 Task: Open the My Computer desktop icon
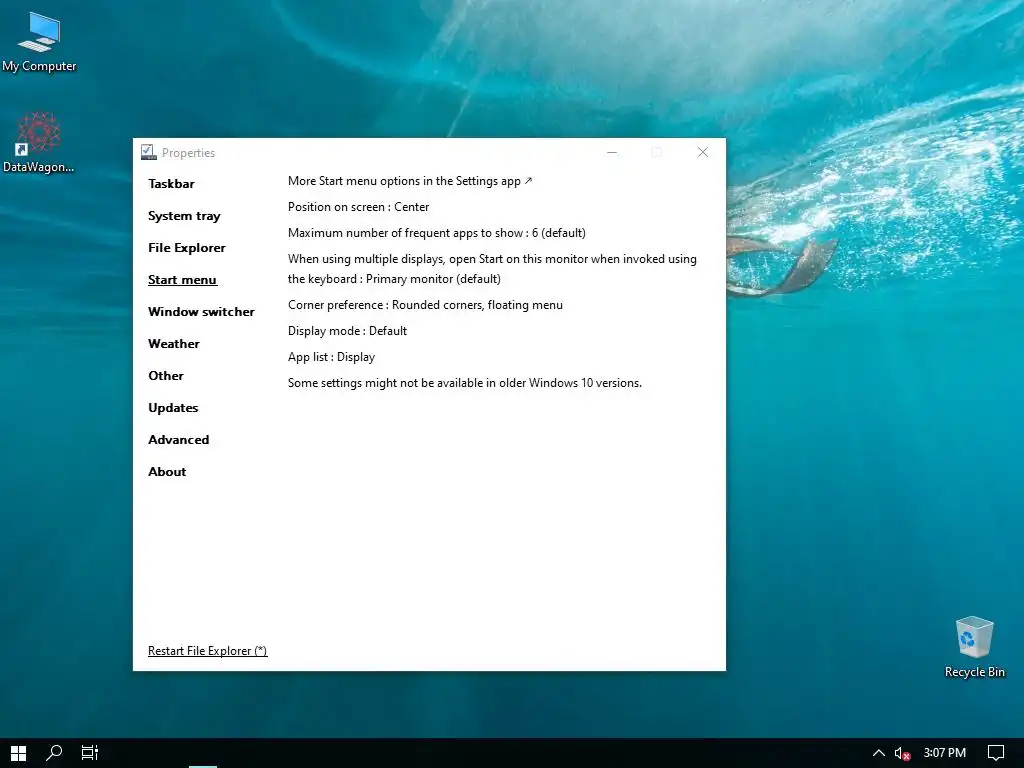pyautogui.click(x=39, y=42)
